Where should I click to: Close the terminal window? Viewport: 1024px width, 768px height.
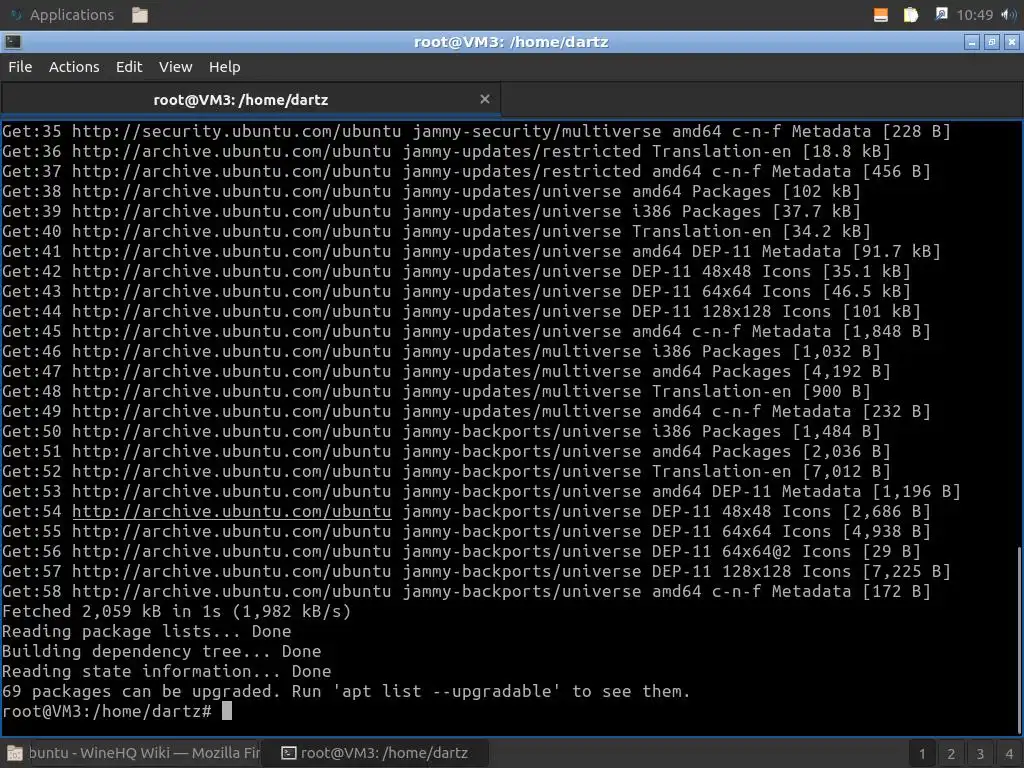point(1012,42)
